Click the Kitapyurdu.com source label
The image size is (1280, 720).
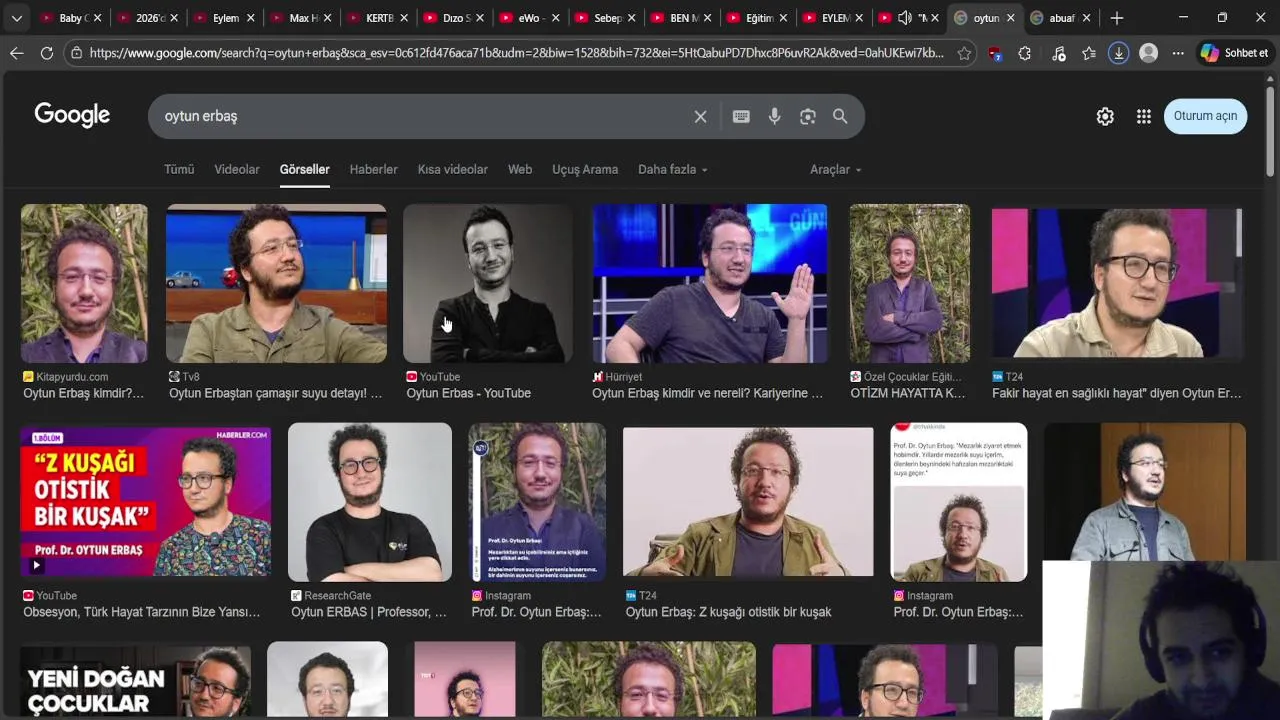point(72,377)
